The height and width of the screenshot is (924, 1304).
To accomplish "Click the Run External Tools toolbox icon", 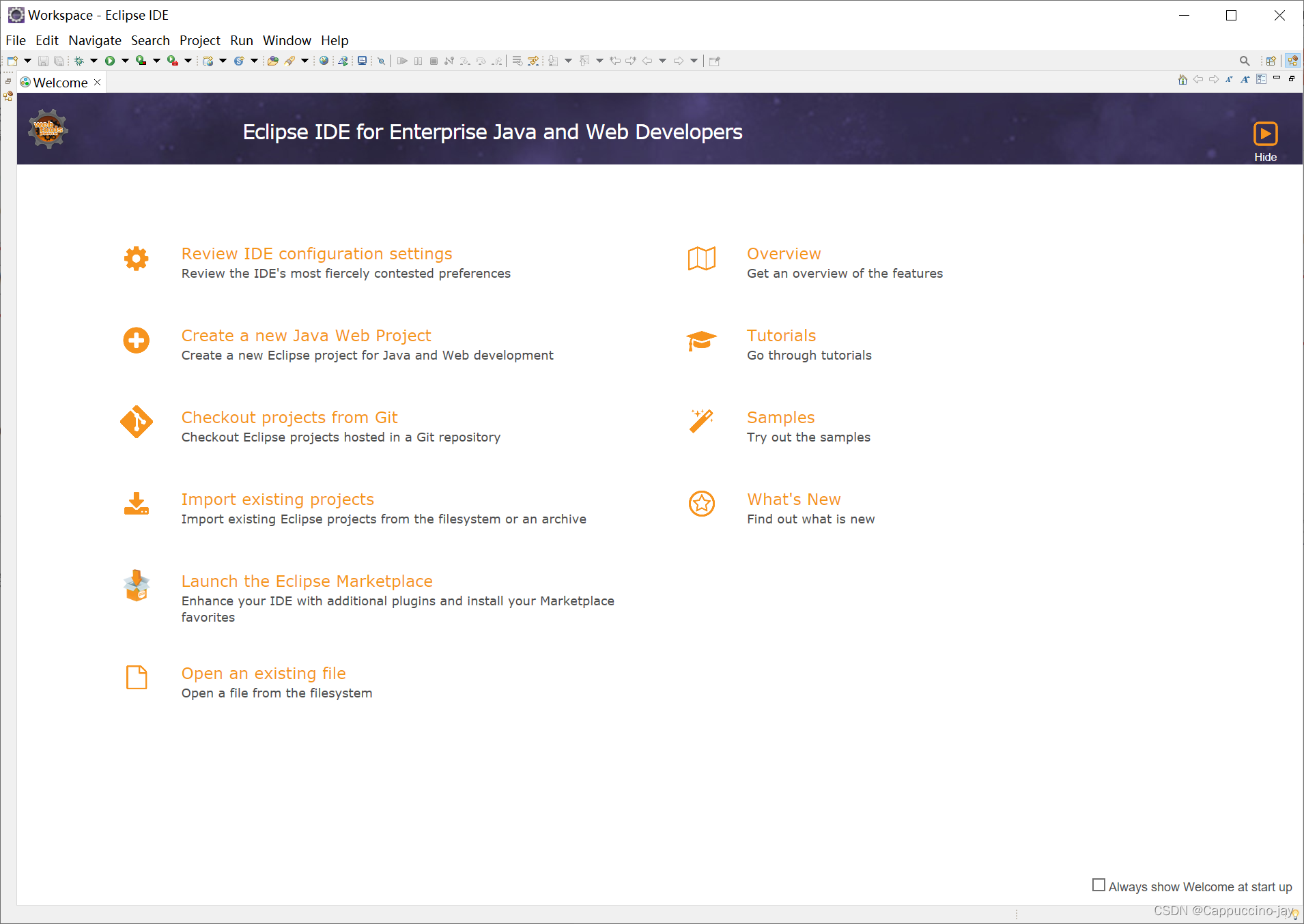I will 173,61.
